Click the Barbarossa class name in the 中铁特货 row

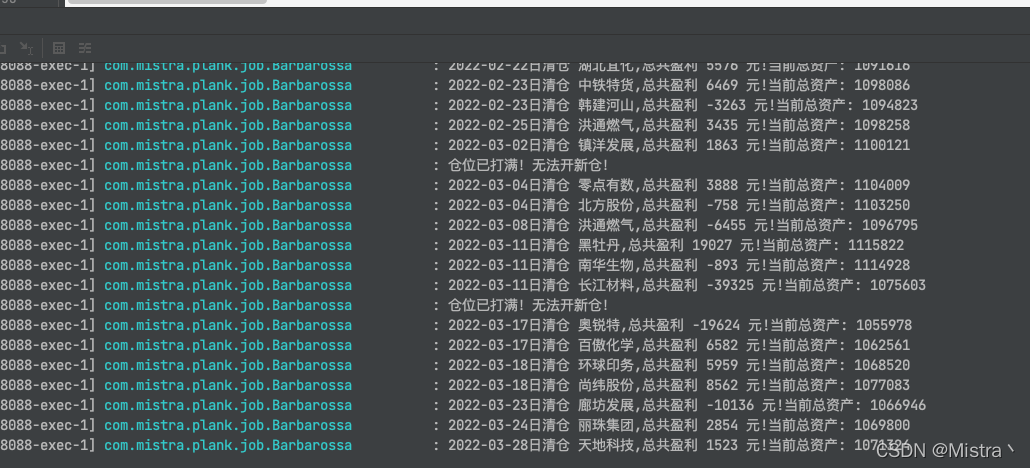coord(312,85)
